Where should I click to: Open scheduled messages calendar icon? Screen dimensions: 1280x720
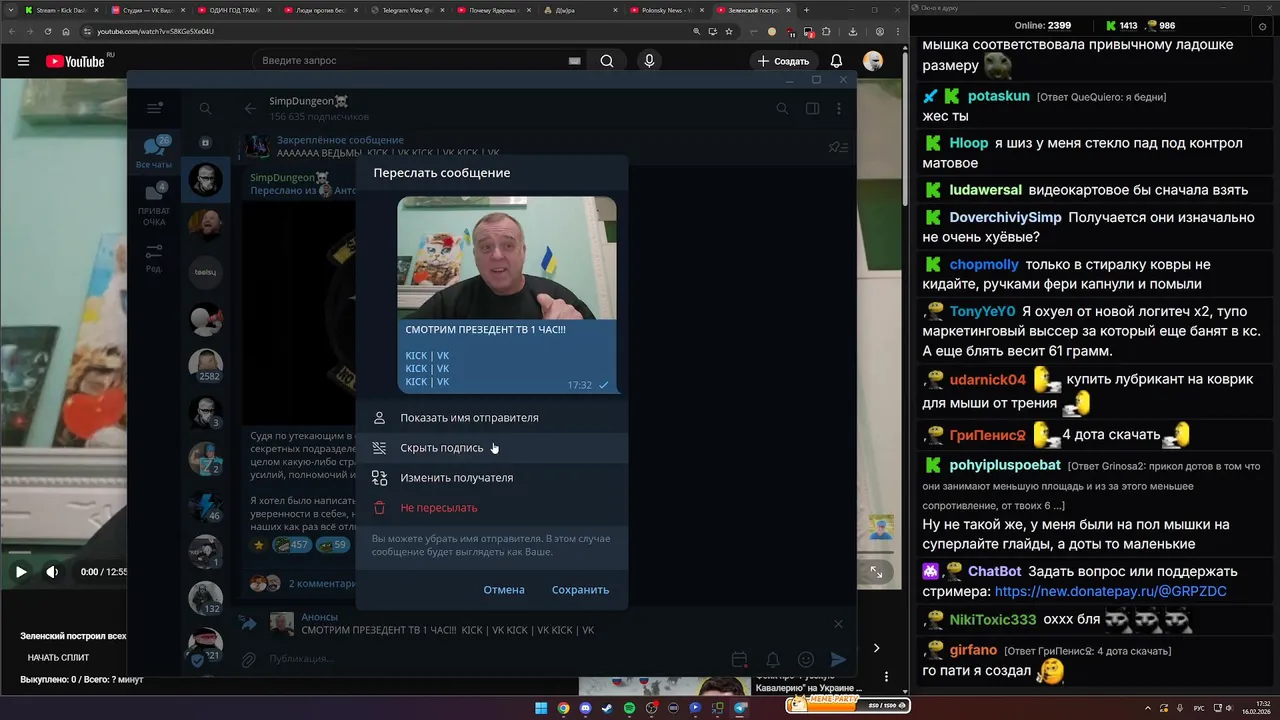(739, 660)
